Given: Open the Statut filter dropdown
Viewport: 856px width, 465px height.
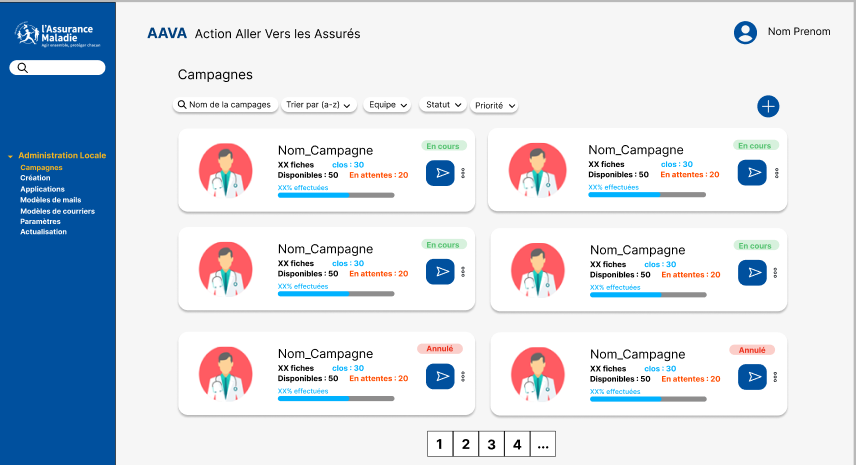Looking at the screenshot, I should pyautogui.click(x=444, y=105).
